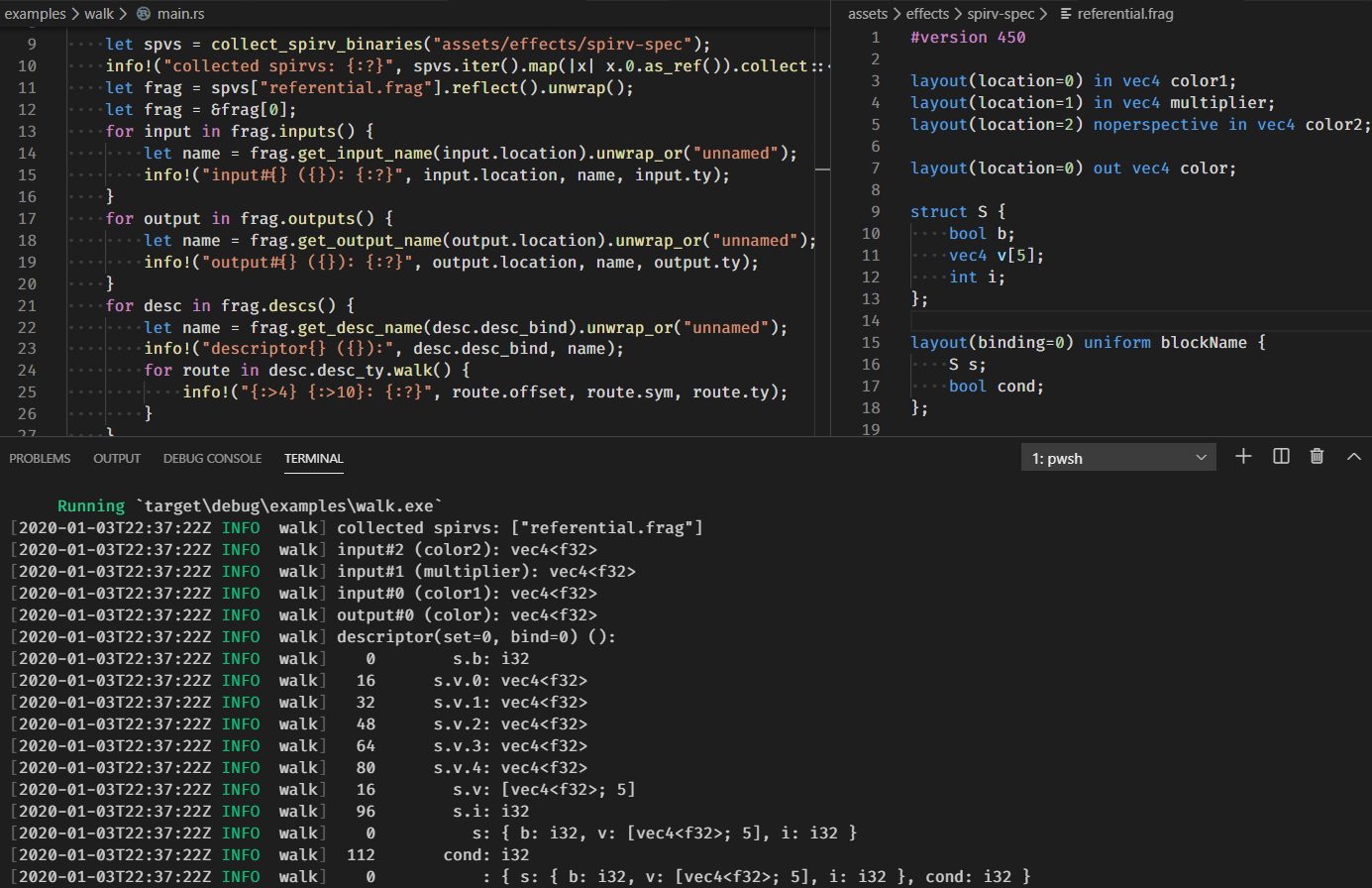Open the DEBUG CONSOLE tab
Image resolution: width=1372 pixels, height=888 pixels.
click(212, 458)
